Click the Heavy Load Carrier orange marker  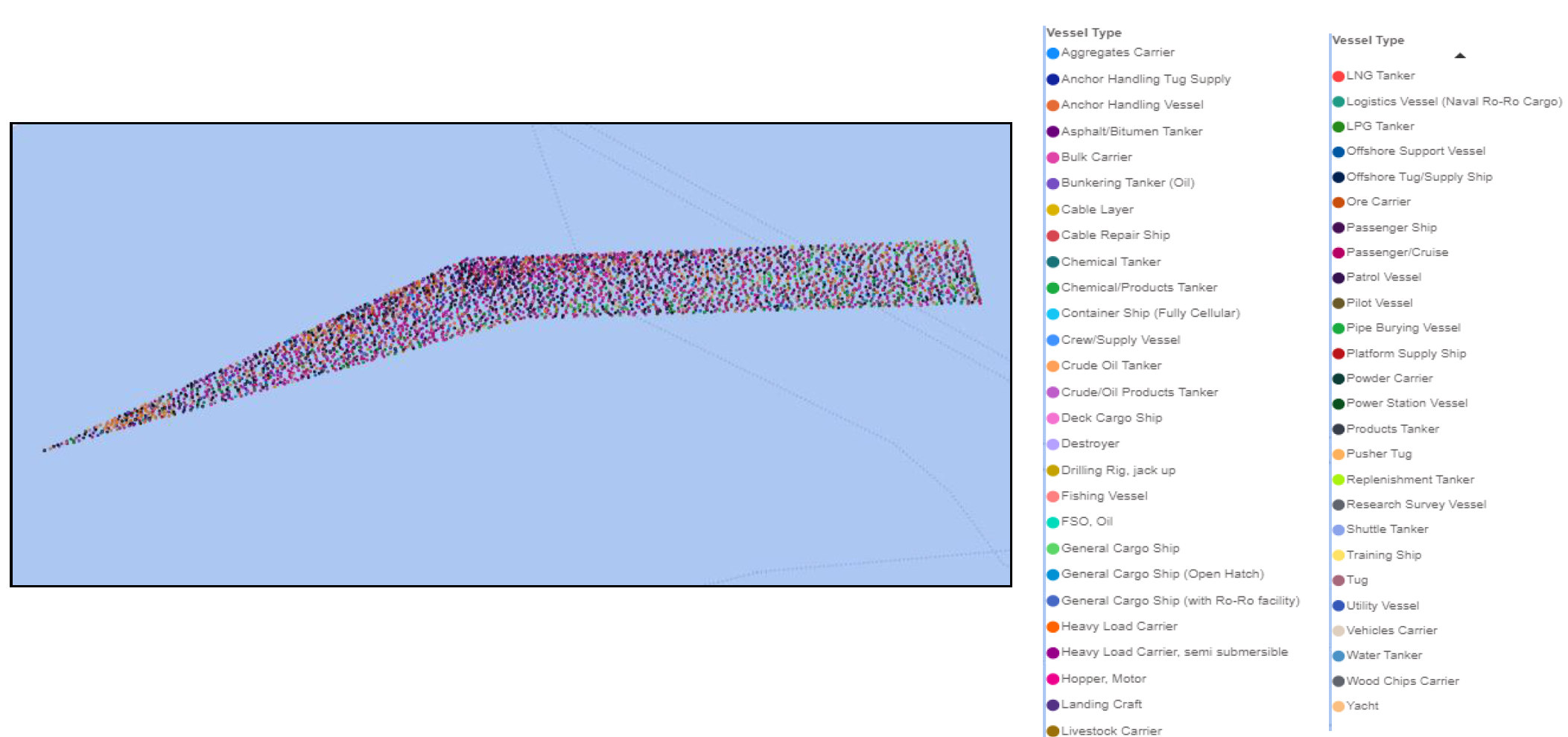[x=1053, y=626]
